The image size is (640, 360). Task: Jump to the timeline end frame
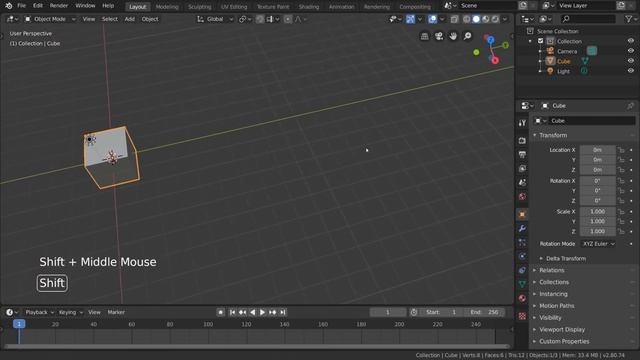click(x=282, y=312)
